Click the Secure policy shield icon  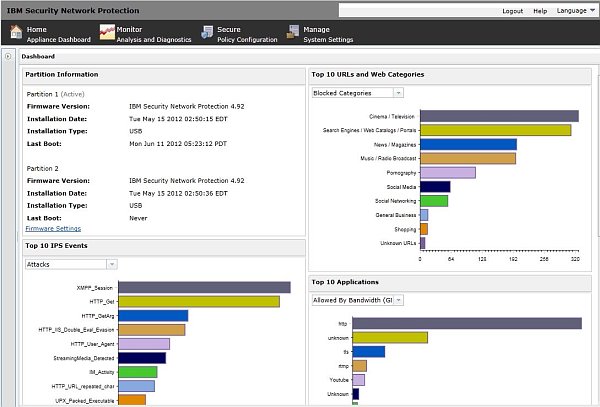tap(207, 33)
